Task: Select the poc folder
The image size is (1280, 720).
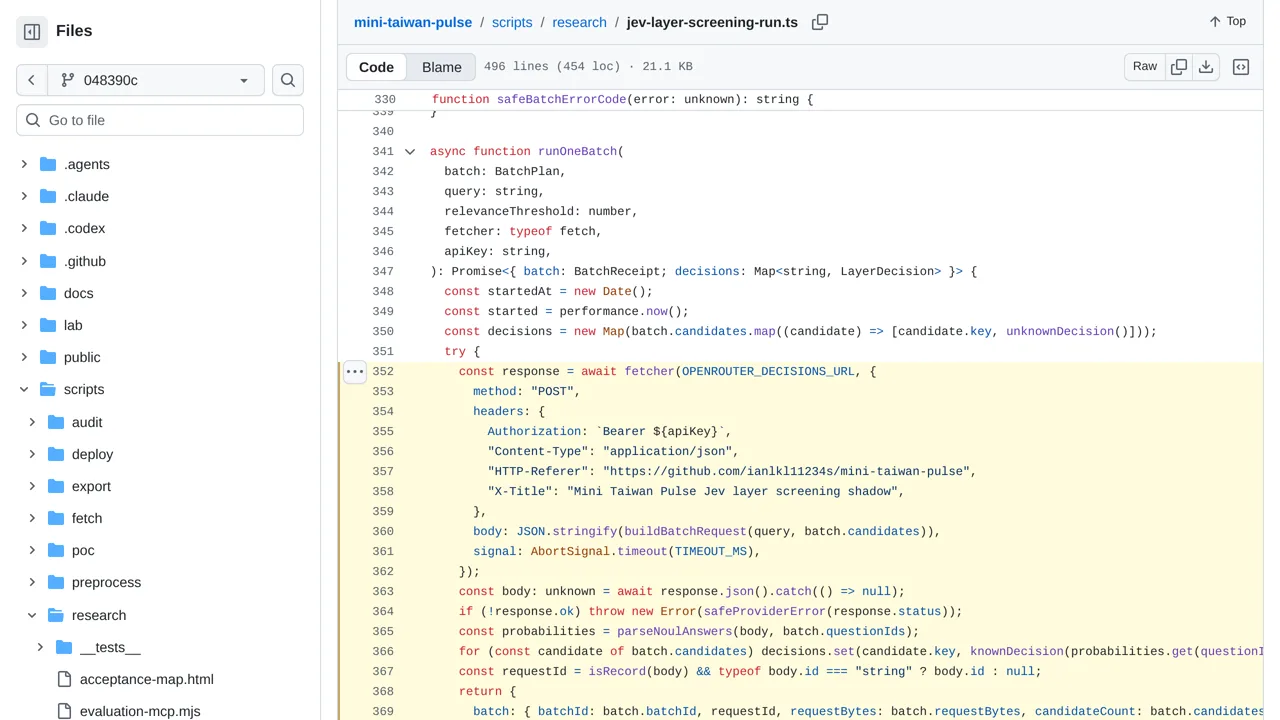Action: [83, 550]
